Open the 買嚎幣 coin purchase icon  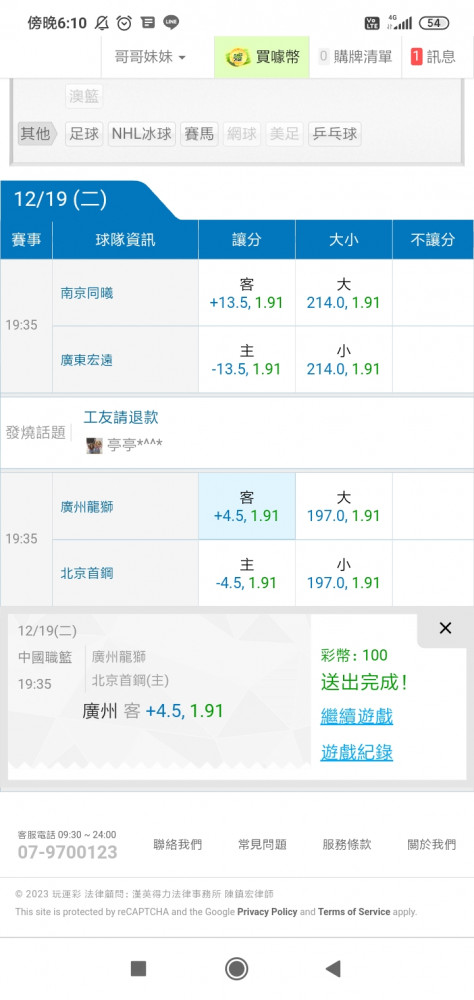[238, 57]
